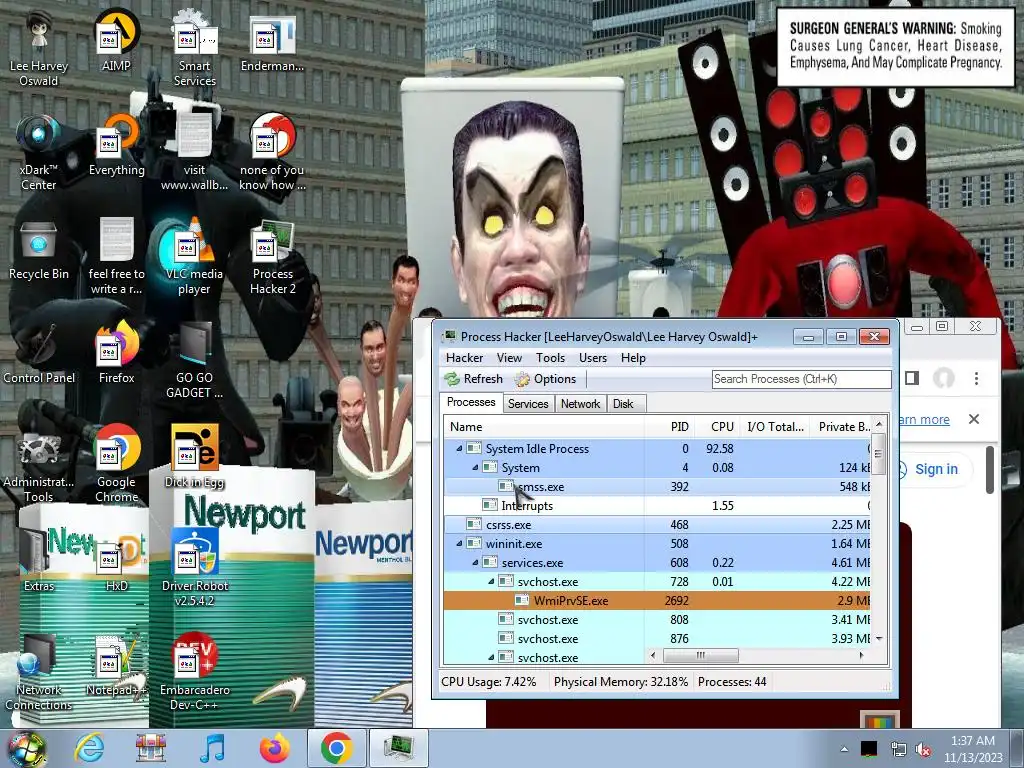Collapse the wininit.exe tree node
The width and height of the screenshot is (1024, 768).
click(x=459, y=543)
